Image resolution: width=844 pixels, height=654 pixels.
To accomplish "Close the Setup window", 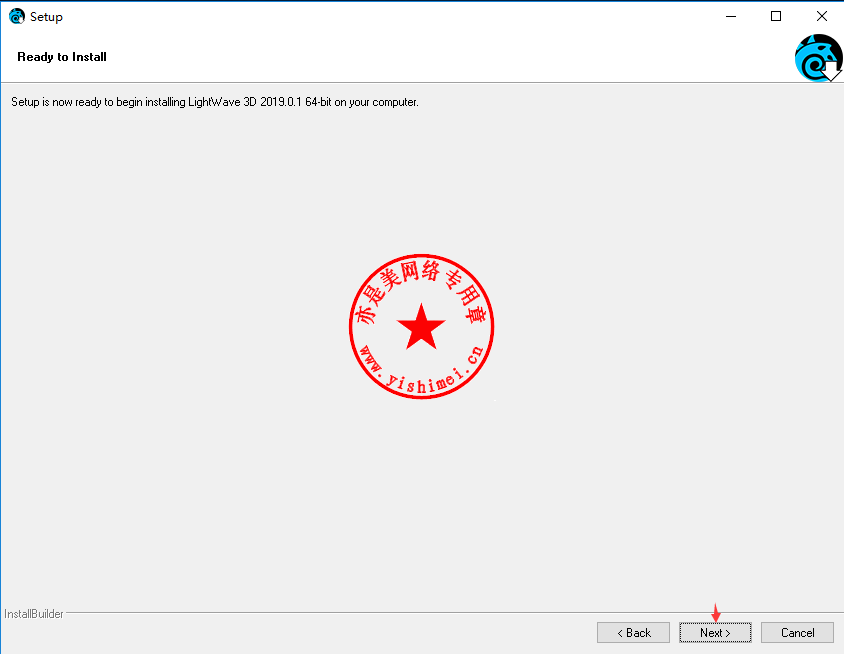I will [x=821, y=17].
